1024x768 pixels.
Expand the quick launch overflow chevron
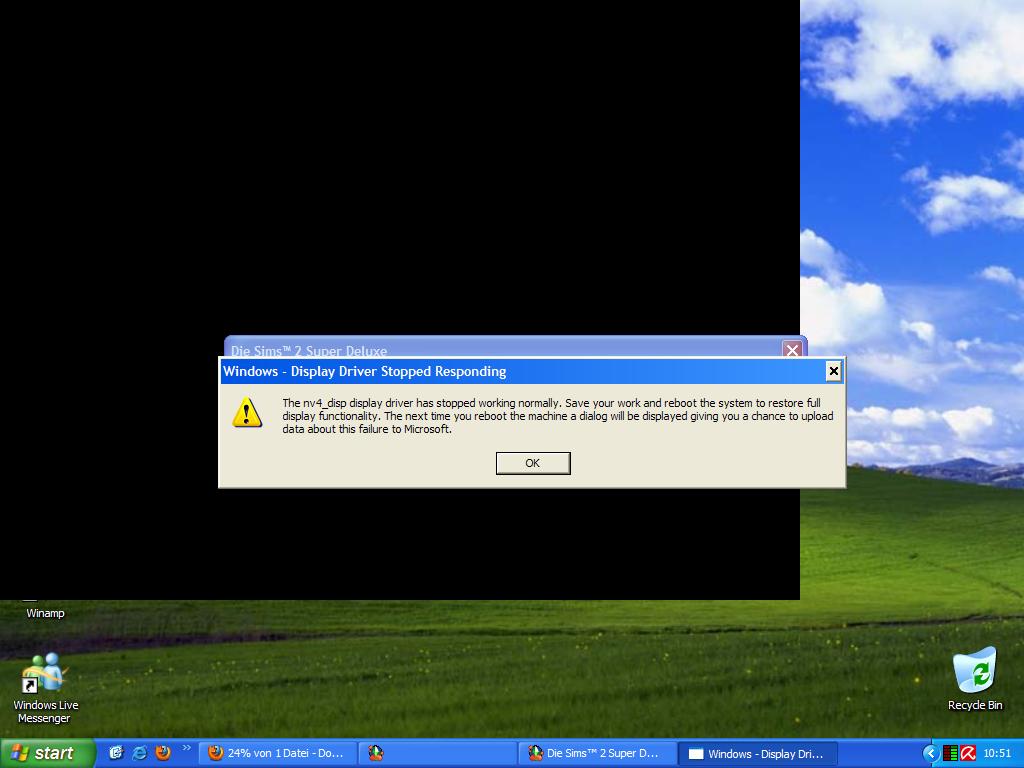186,748
